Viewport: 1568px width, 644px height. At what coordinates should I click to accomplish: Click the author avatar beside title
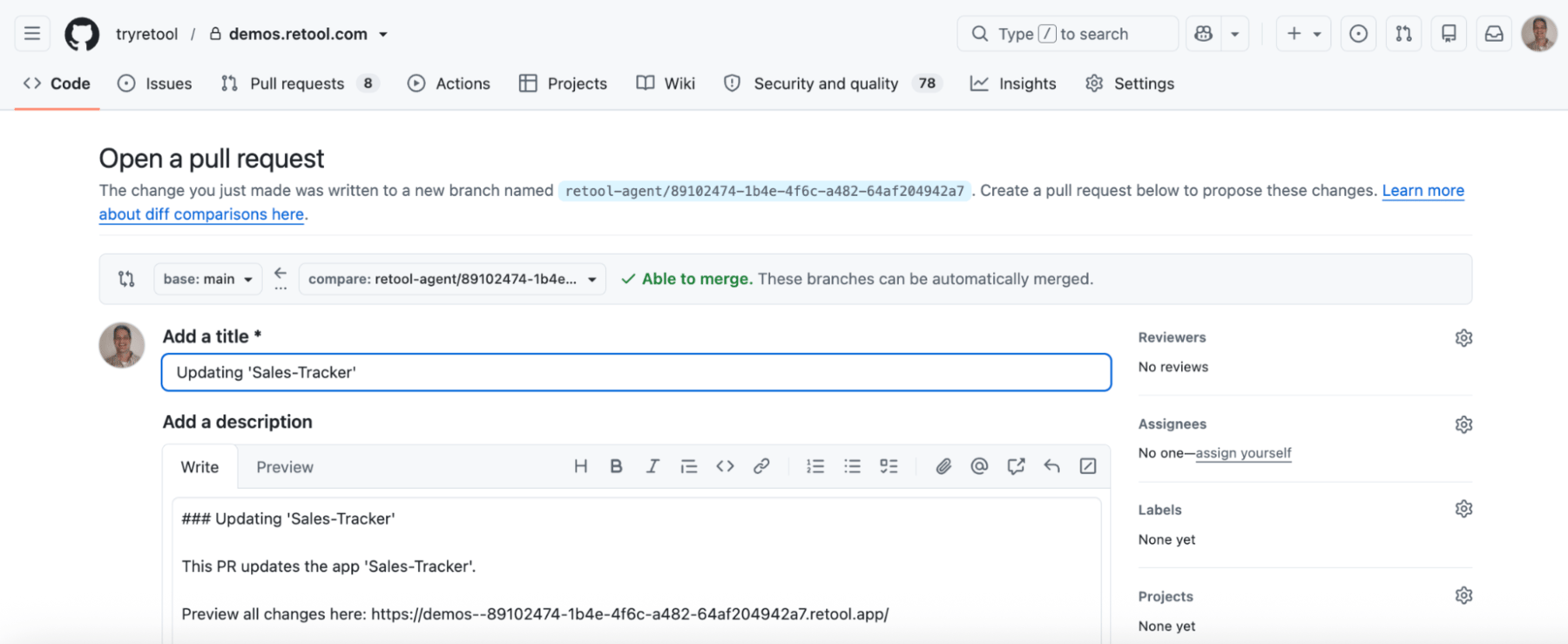coord(122,345)
